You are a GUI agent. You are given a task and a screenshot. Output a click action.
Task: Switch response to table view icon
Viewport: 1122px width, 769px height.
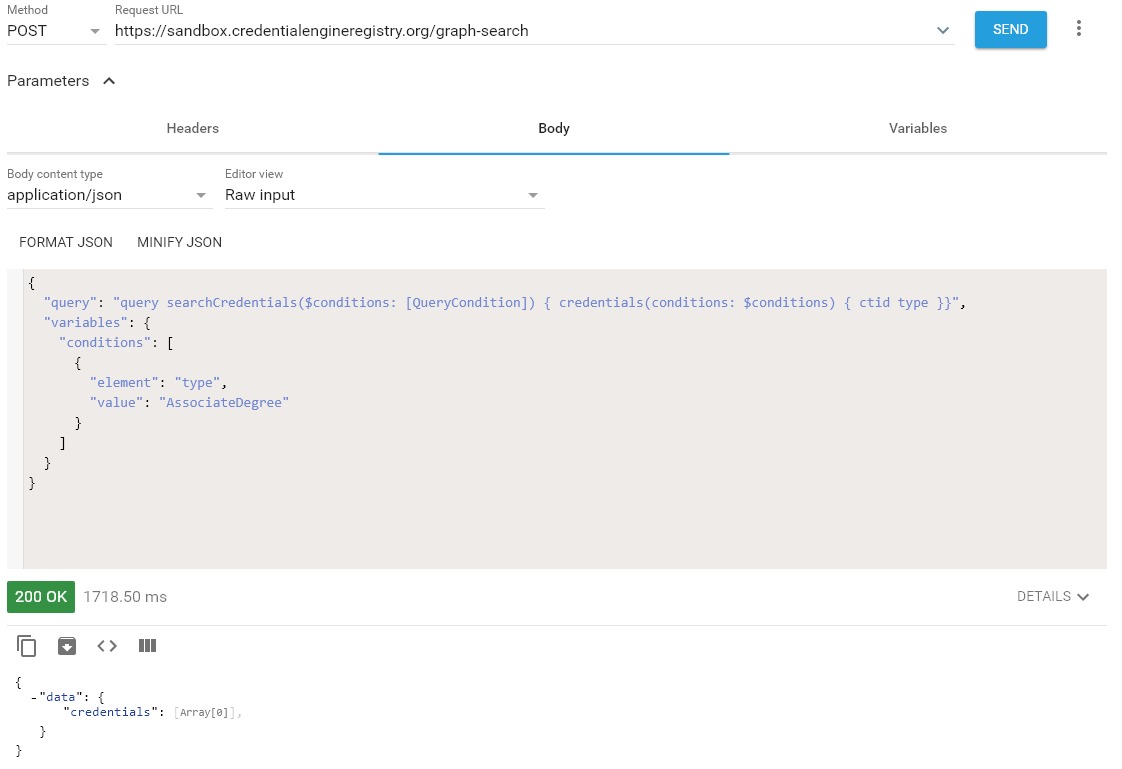(x=147, y=645)
